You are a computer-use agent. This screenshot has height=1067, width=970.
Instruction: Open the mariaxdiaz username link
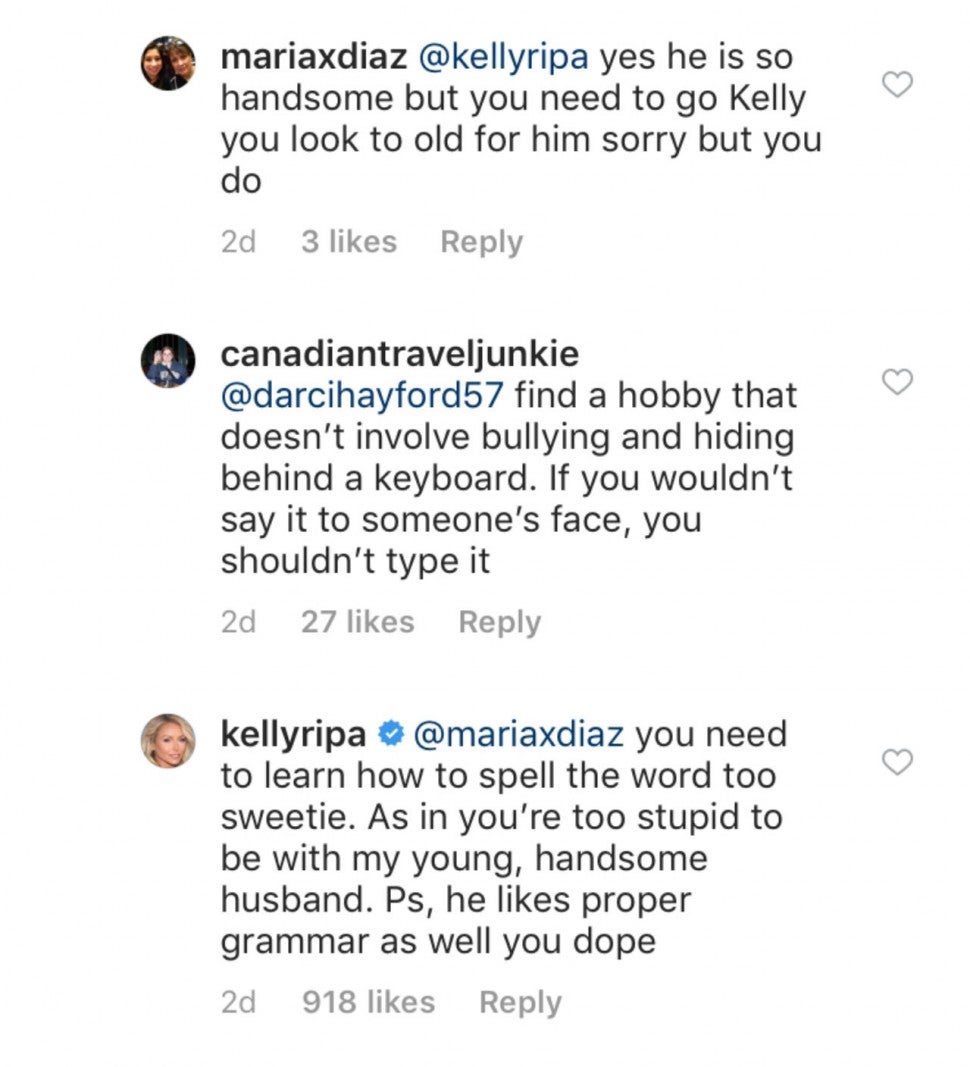313,57
